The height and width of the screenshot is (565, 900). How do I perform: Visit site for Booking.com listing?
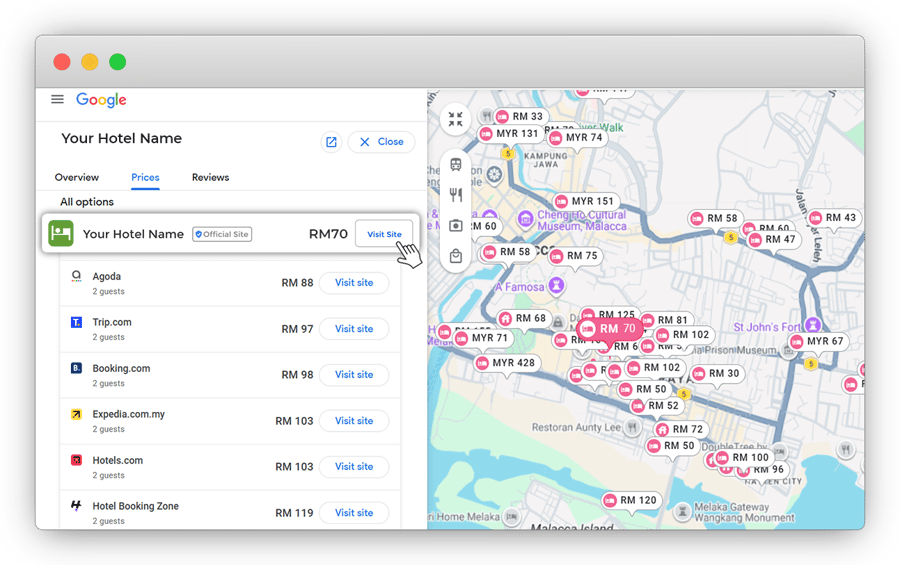point(354,374)
